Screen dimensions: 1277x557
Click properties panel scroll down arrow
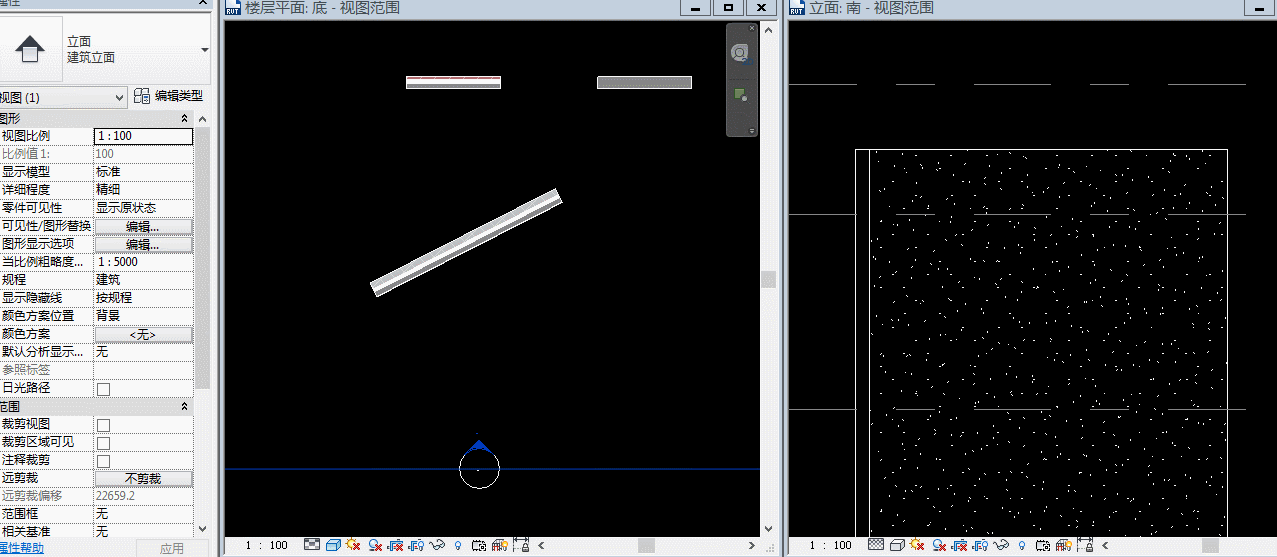(203, 529)
